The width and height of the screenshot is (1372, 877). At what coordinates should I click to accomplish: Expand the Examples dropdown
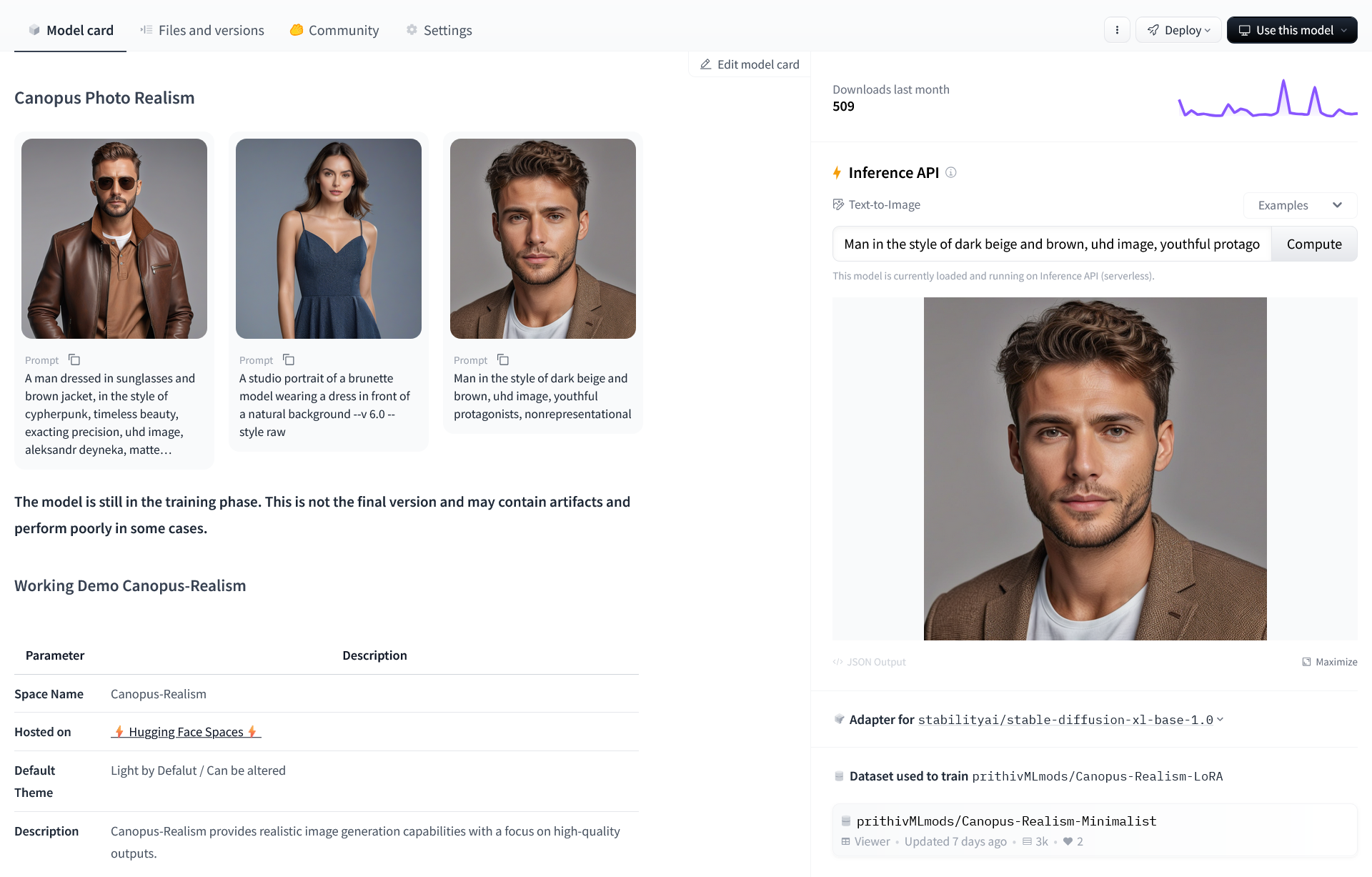[x=1300, y=205]
